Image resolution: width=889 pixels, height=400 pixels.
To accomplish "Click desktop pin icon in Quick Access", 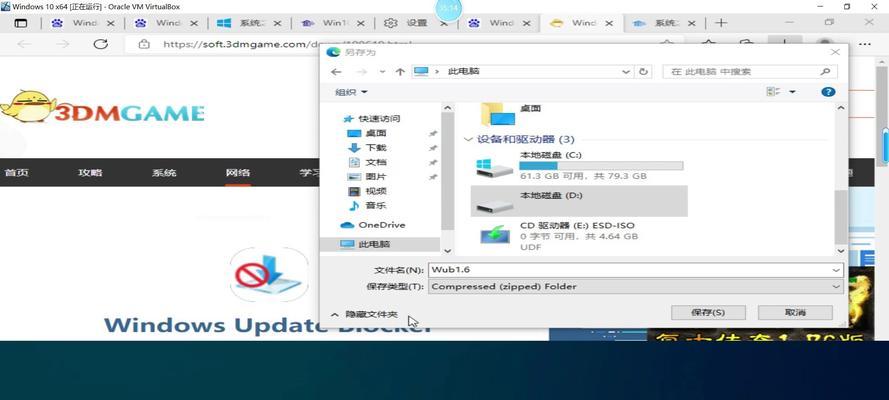I will click(x=433, y=134).
